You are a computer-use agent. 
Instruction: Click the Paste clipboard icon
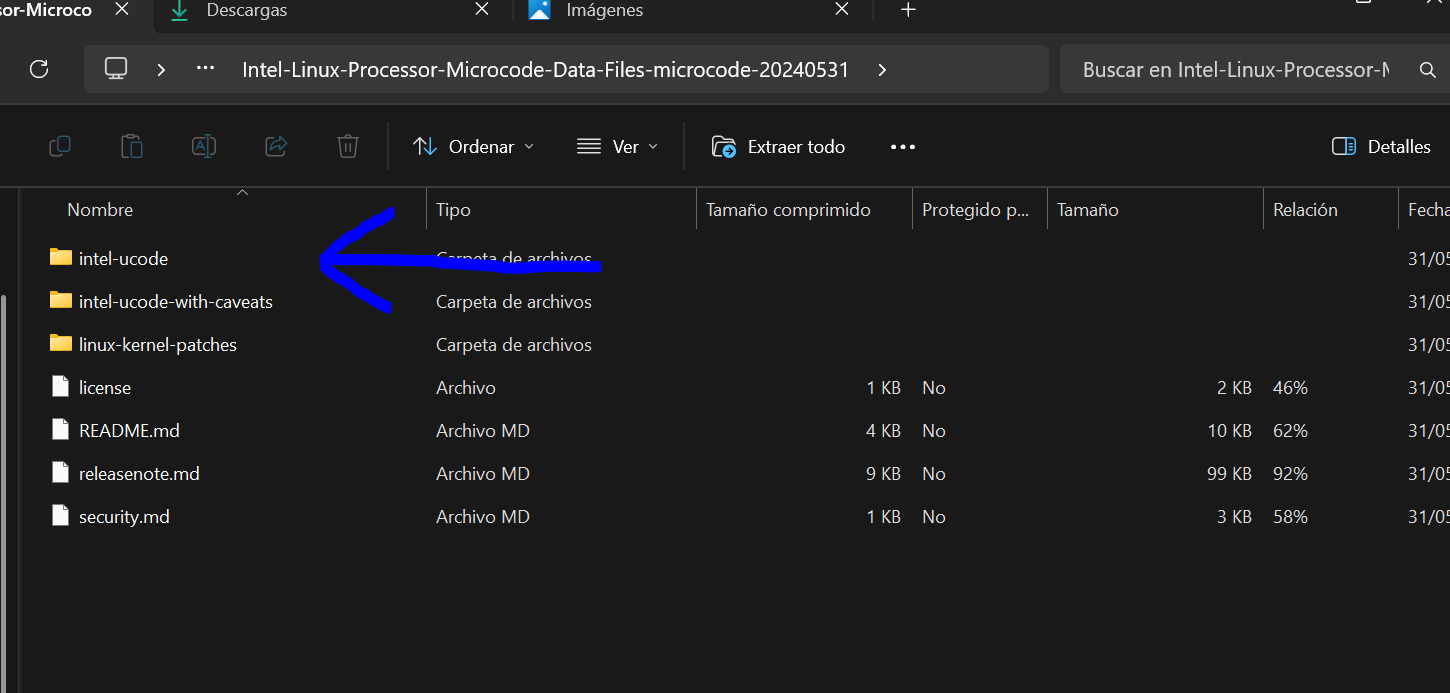132,146
